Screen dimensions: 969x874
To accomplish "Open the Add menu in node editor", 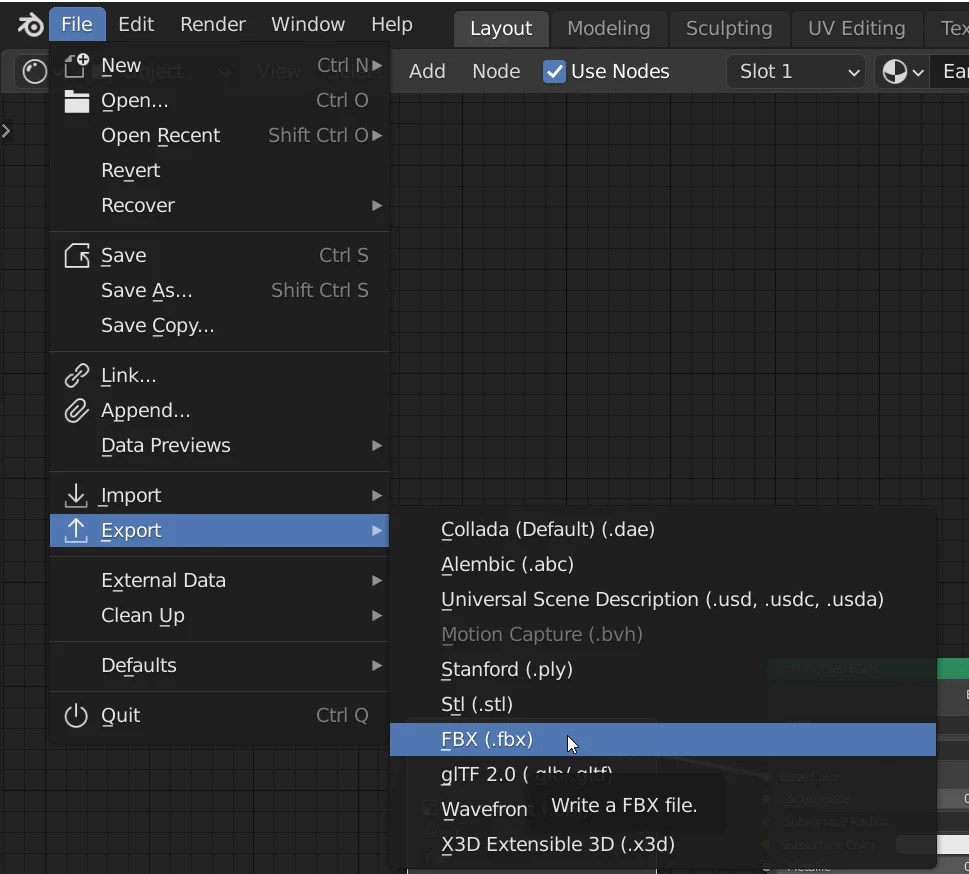I will (427, 72).
